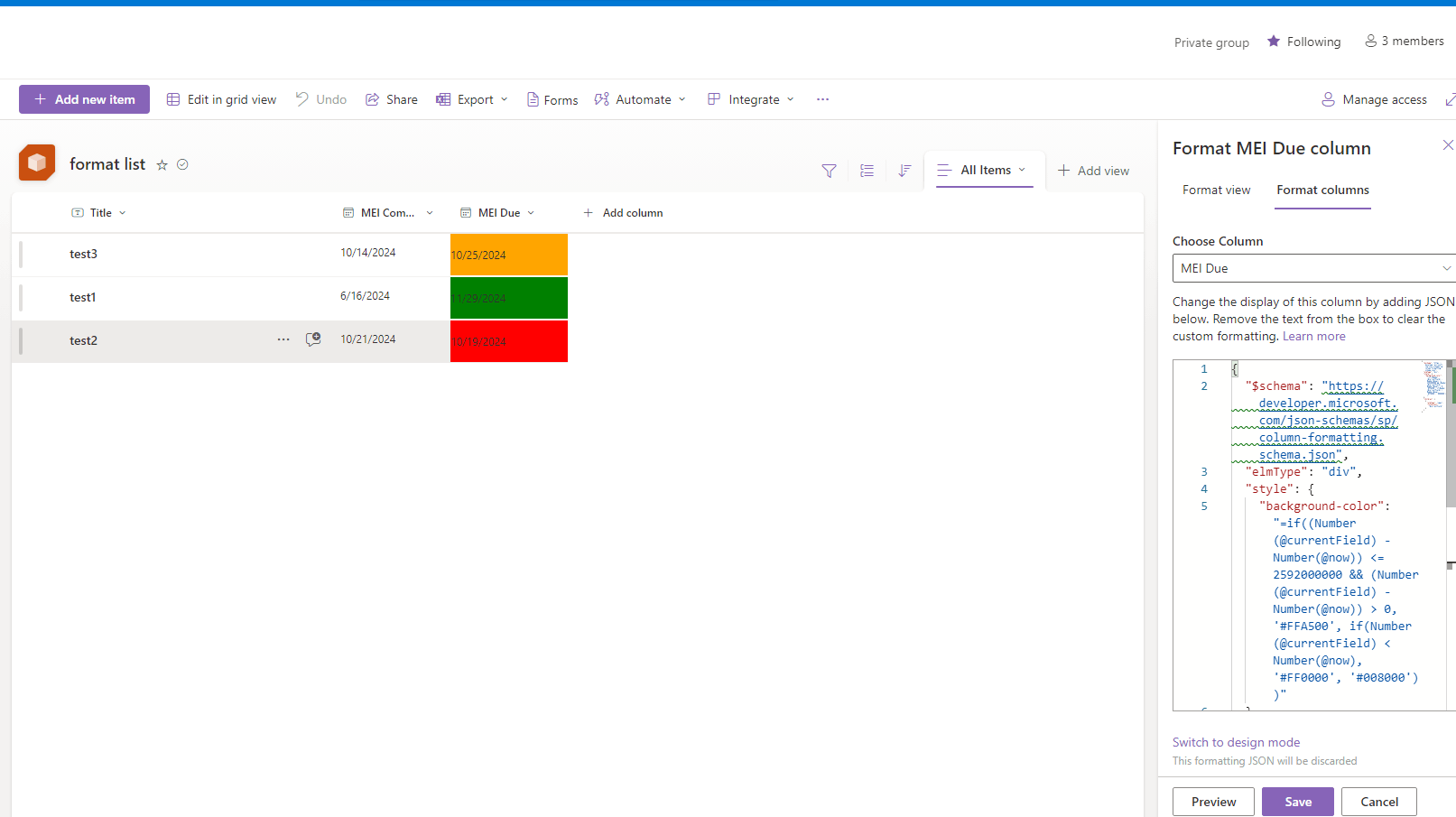Click the orange 10/25/2024 MEI Due cell
1456x817 pixels.
tap(509, 255)
